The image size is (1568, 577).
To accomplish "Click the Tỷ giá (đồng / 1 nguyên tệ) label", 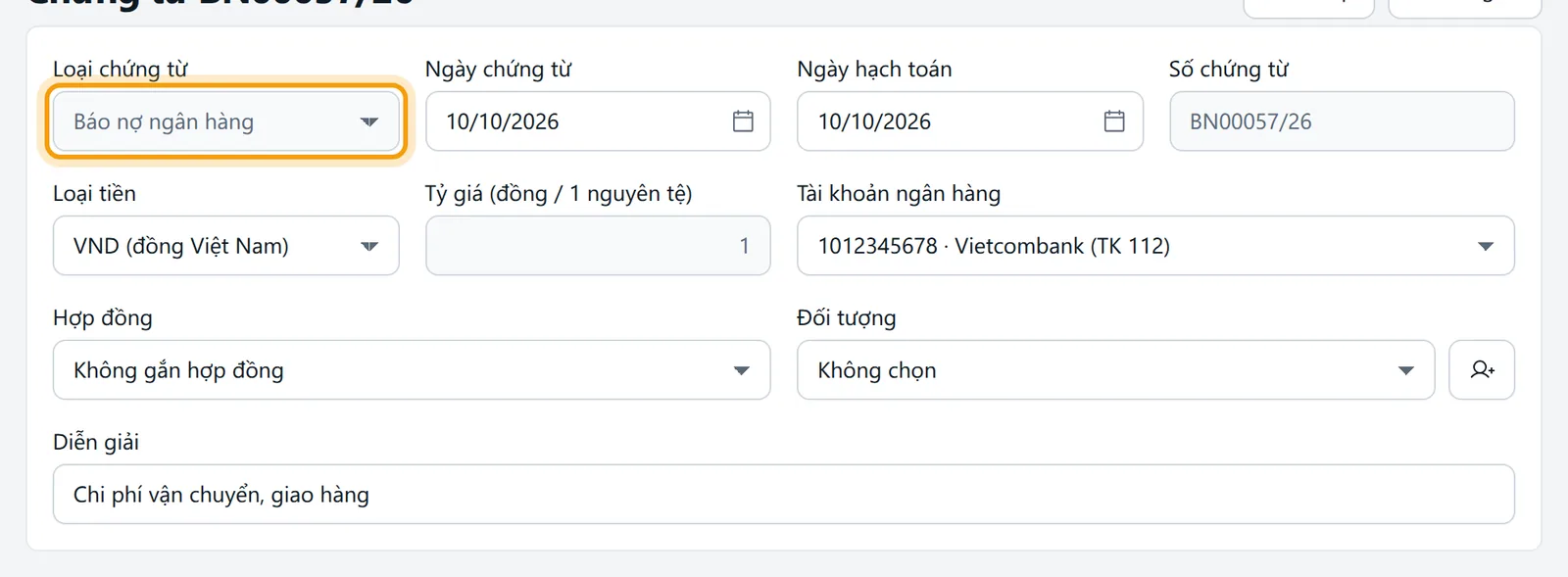I will 559,194.
